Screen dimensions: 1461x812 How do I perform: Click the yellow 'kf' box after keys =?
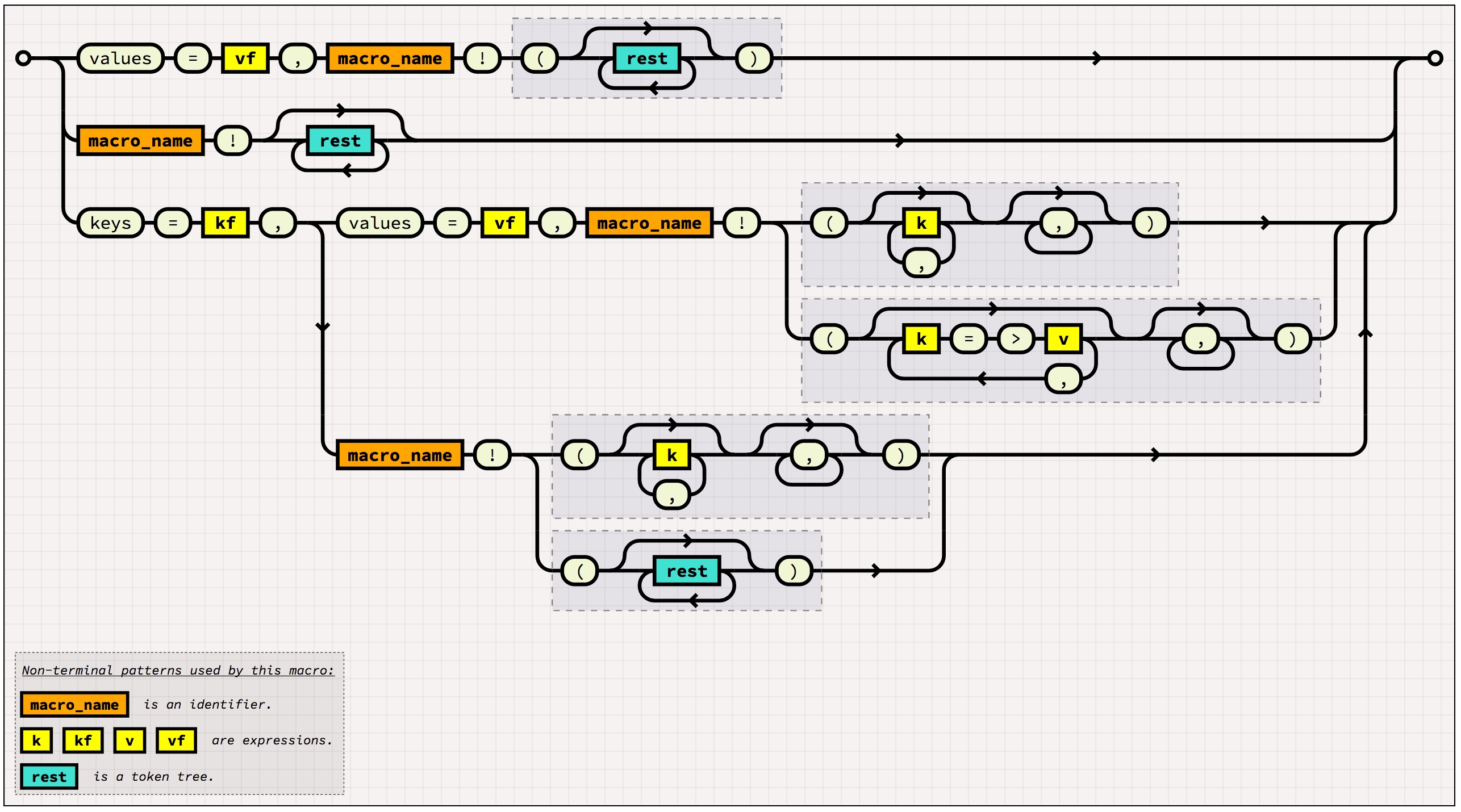[225, 223]
